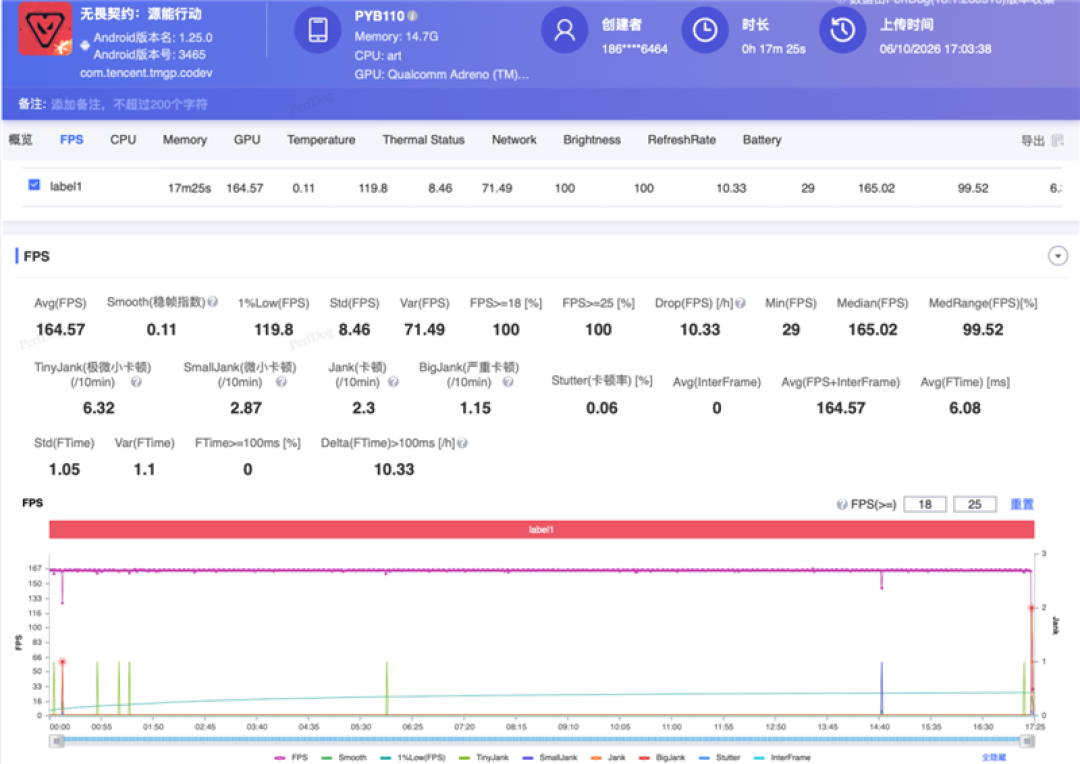Click help icon beside FPS(>=) threshold
This screenshot has width=1080, height=764.
842,504
